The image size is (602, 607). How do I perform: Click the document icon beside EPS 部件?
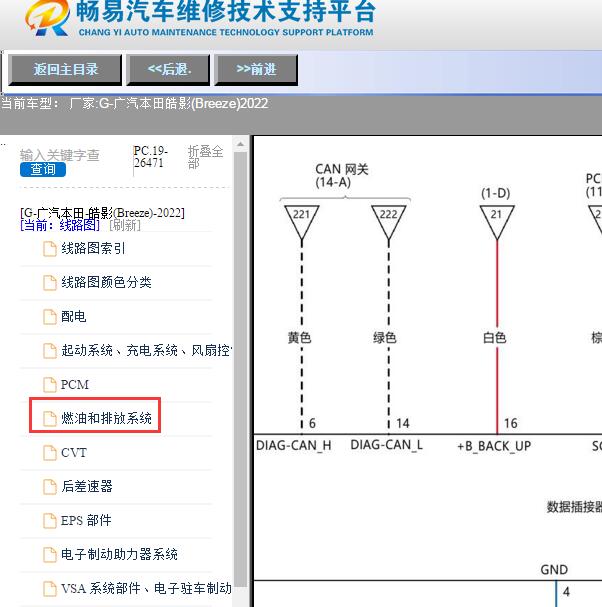[50, 521]
